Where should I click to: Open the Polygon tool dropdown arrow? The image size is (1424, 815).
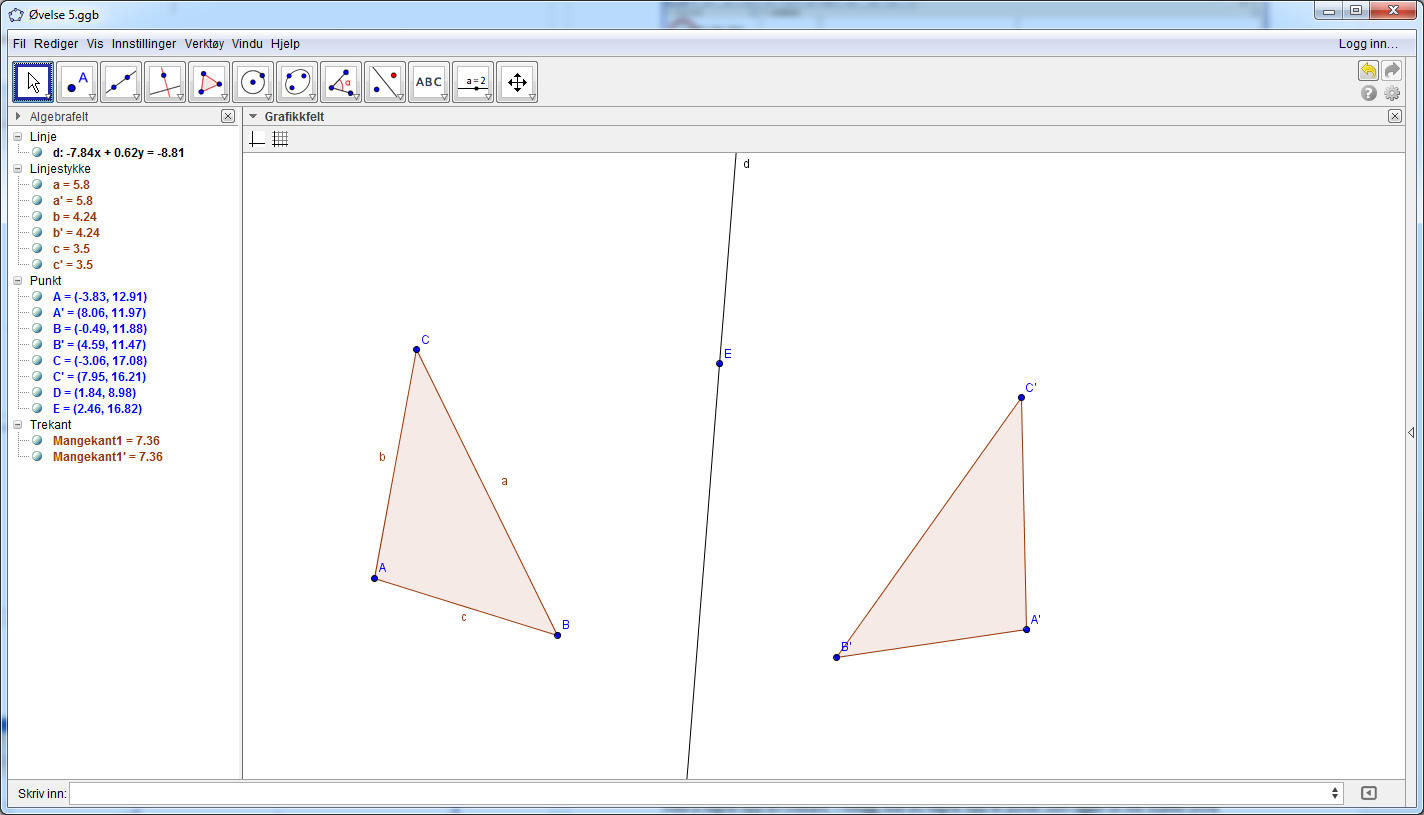224,98
